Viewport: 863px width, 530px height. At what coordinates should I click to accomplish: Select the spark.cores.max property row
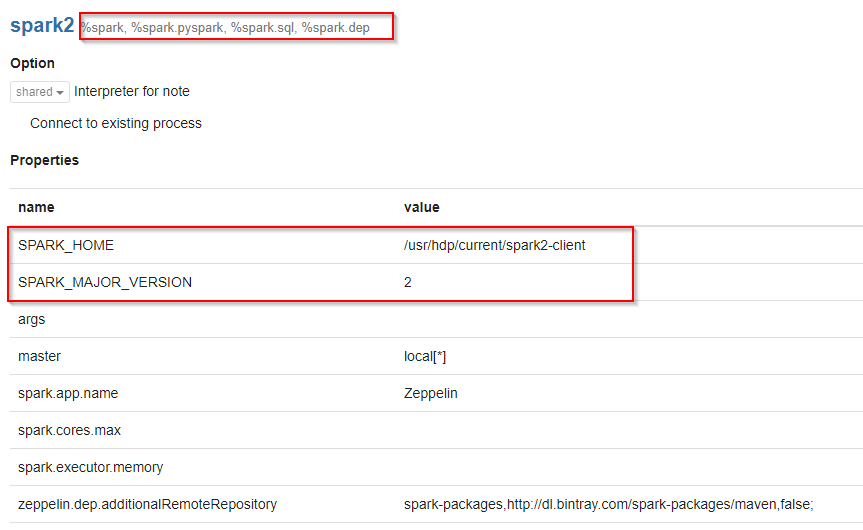(x=69, y=430)
